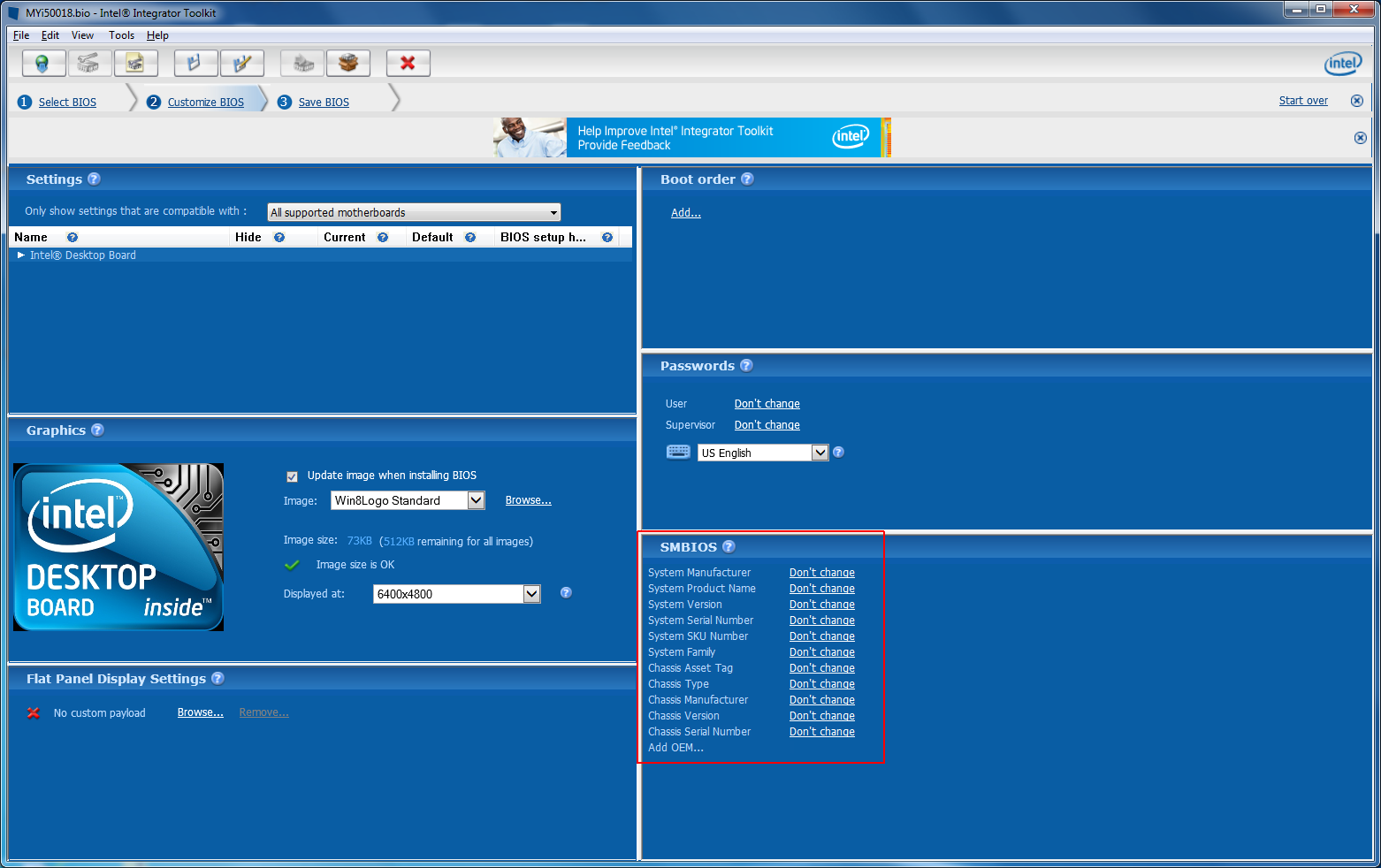This screenshot has width=1381, height=868.
Task: Open help for the SMBIOS panel
Action: click(729, 546)
